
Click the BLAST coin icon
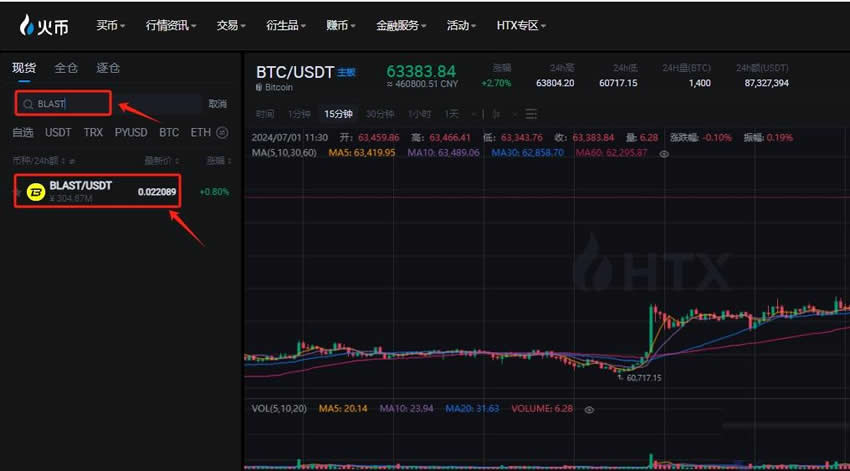tap(36, 192)
